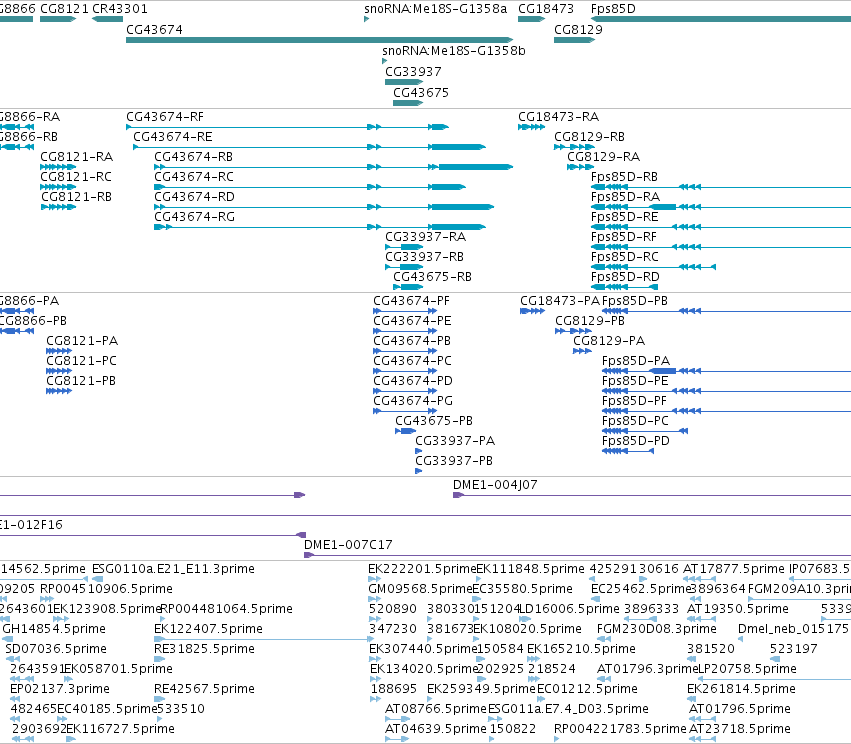851x744 pixels.
Task: Open EST ESG0110a.E21_E11.3prime
Action: (x=173, y=569)
